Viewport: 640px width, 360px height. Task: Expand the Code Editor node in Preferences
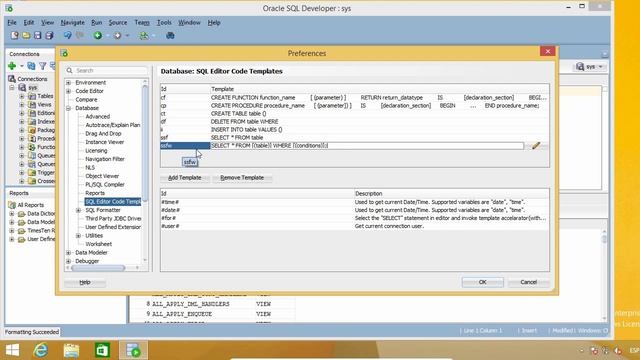coord(69,91)
